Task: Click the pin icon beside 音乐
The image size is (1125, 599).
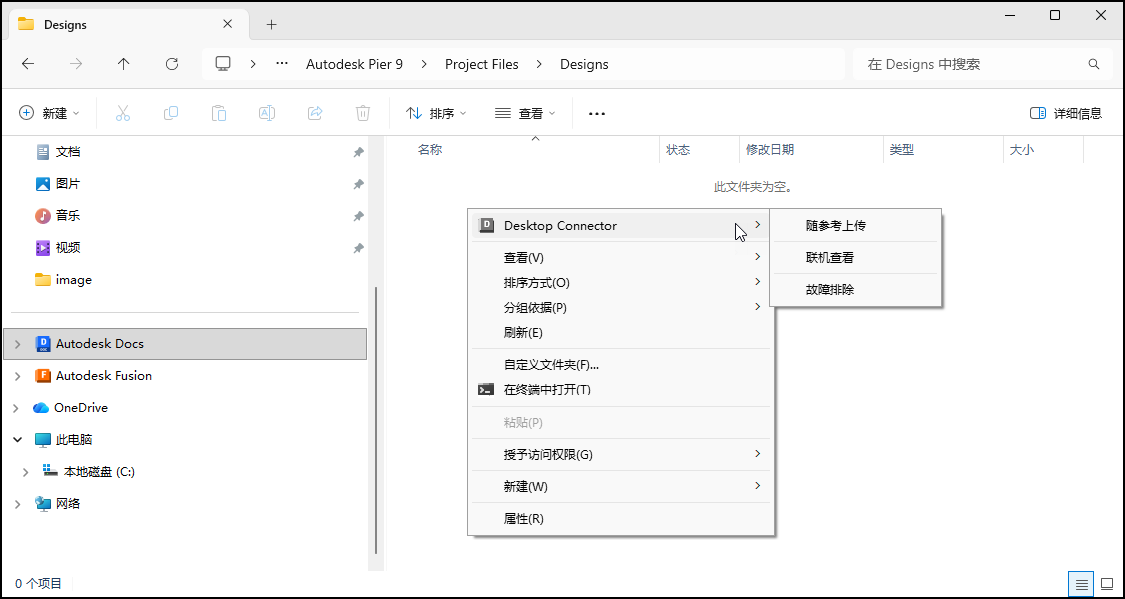Action: click(x=358, y=216)
